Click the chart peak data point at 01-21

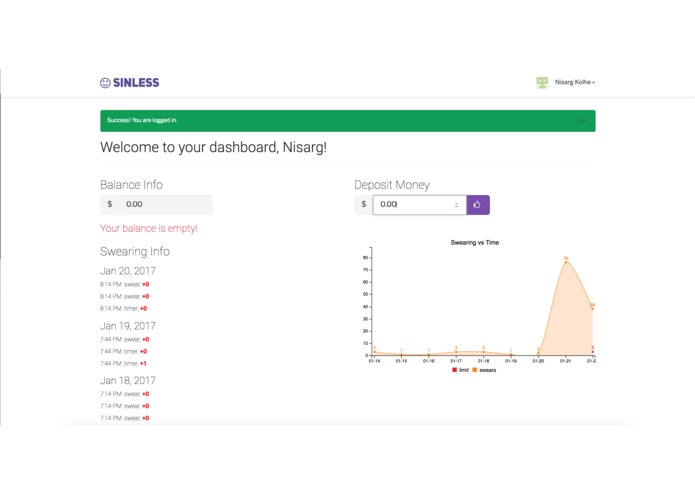[x=566, y=262]
